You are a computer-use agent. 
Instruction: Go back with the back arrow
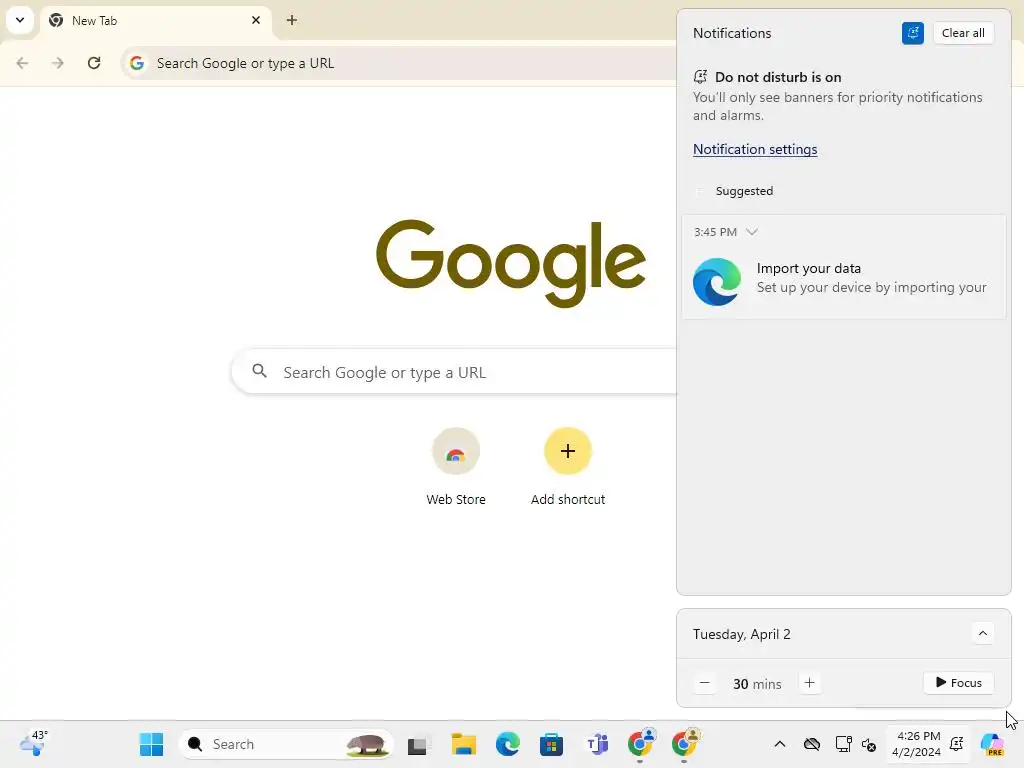22,63
